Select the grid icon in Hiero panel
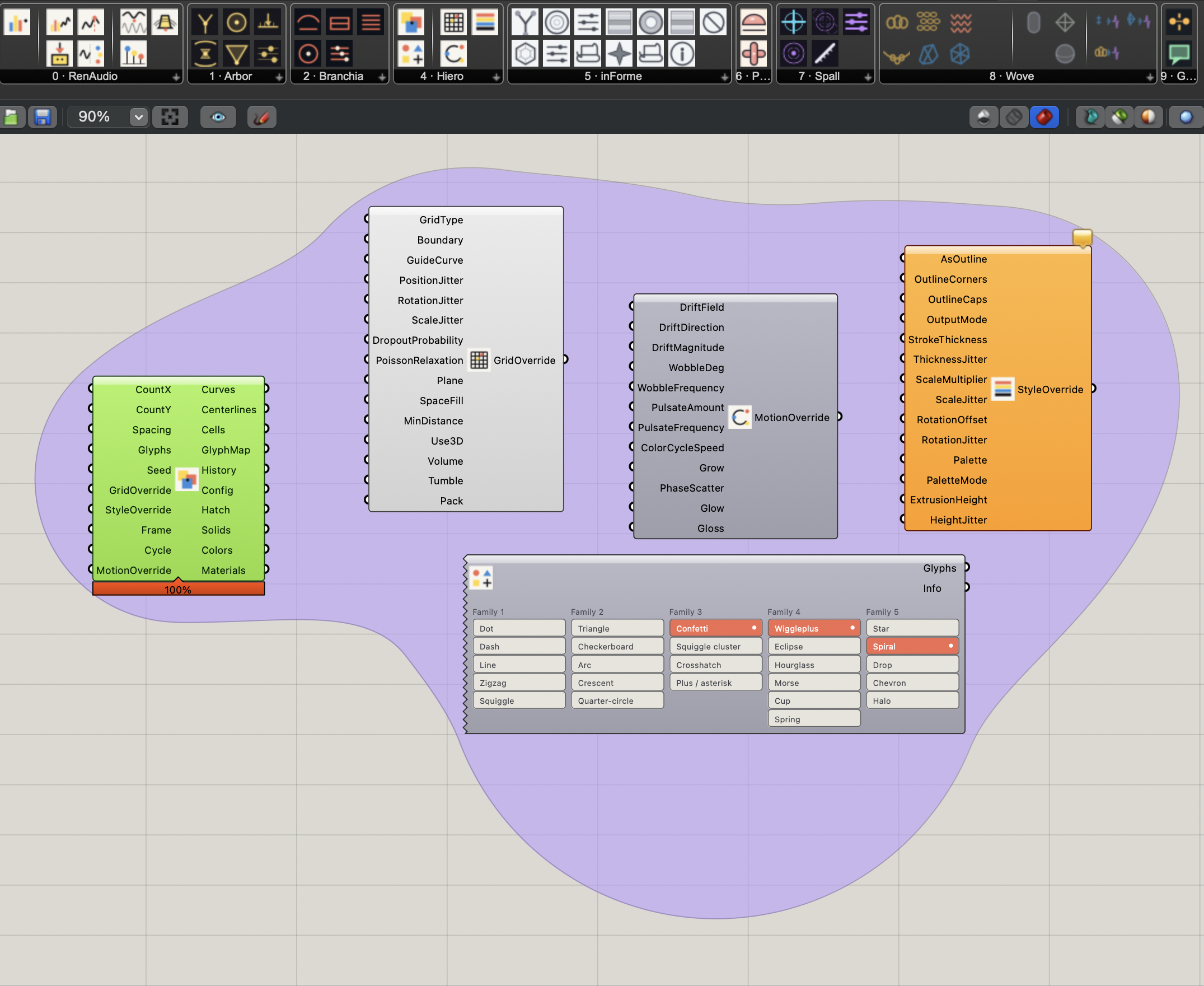1204x986 pixels. click(453, 23)
